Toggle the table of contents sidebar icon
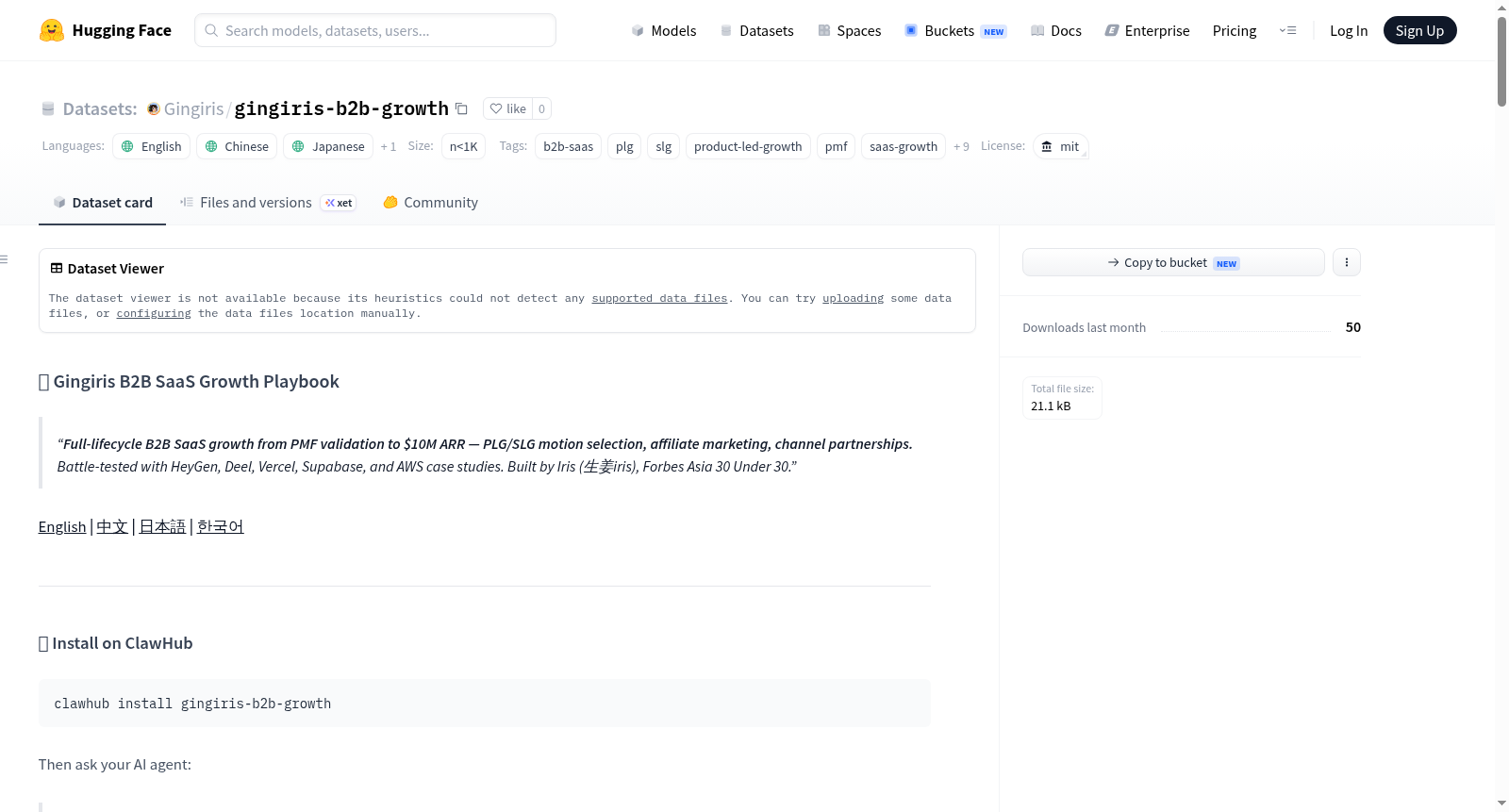1509x812 pixels. tap(4, 259)
